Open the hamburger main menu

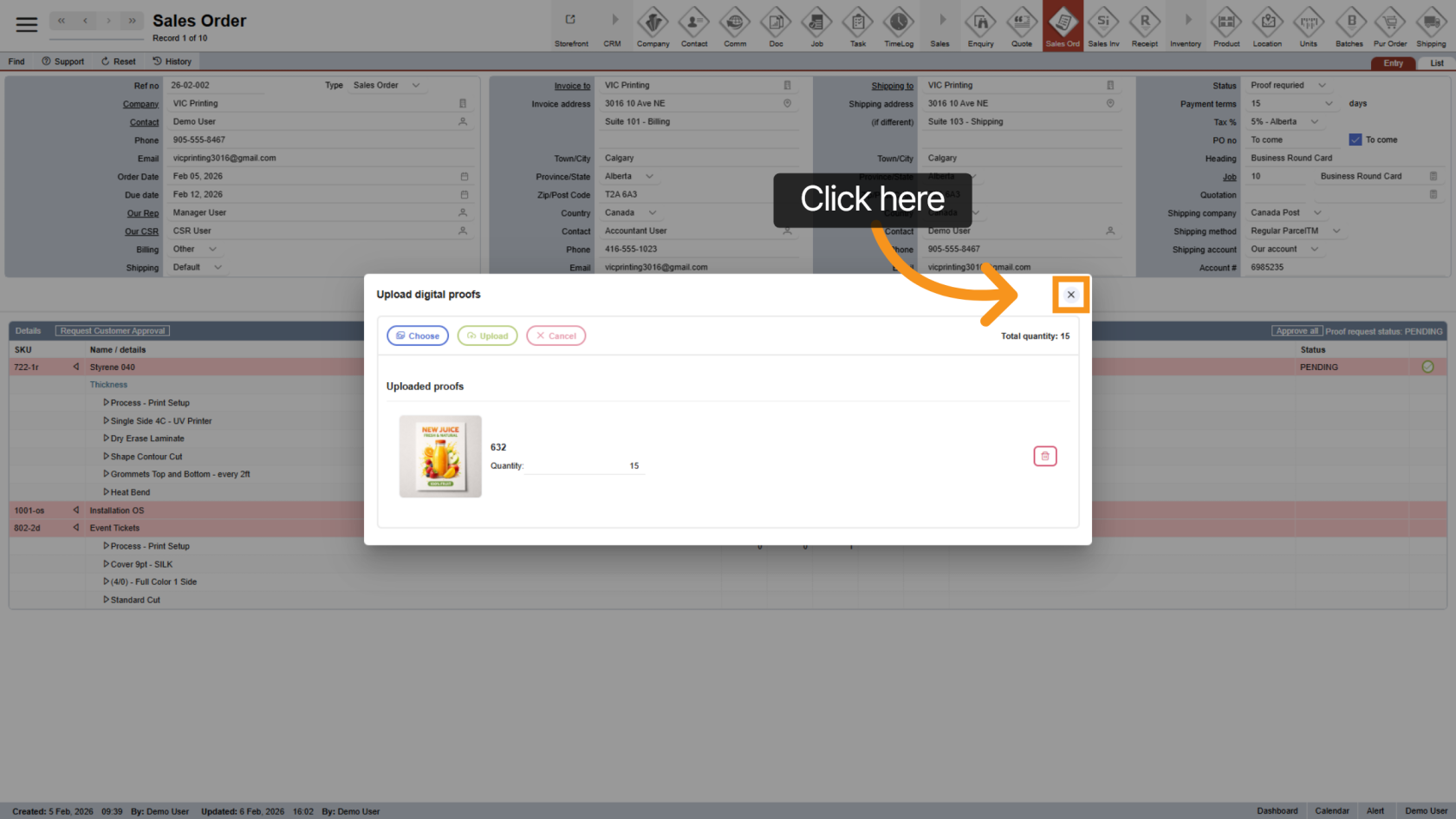click(27, 24)
